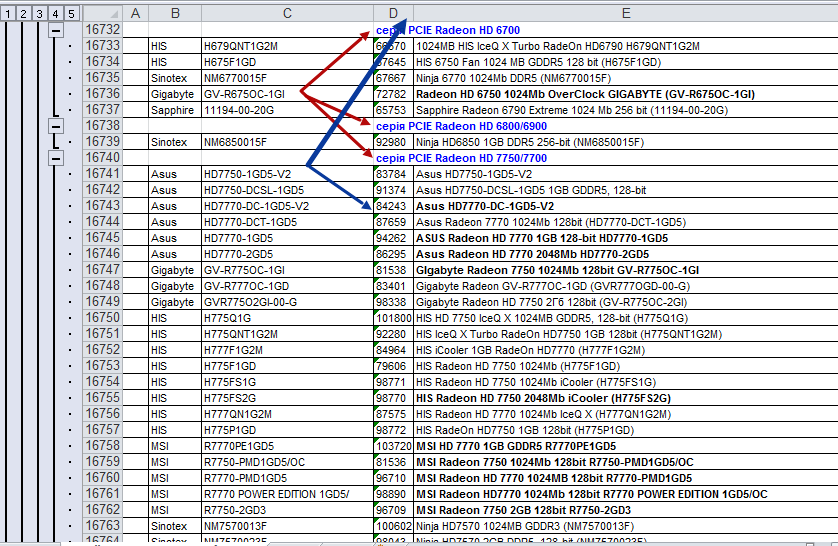Collapse outline group at row 16738
Viewport: 838px width, 546px height.
56,126
